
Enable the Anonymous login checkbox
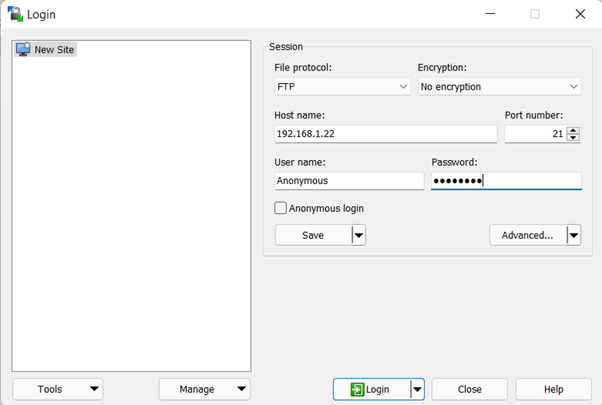(x=281, y=208)
